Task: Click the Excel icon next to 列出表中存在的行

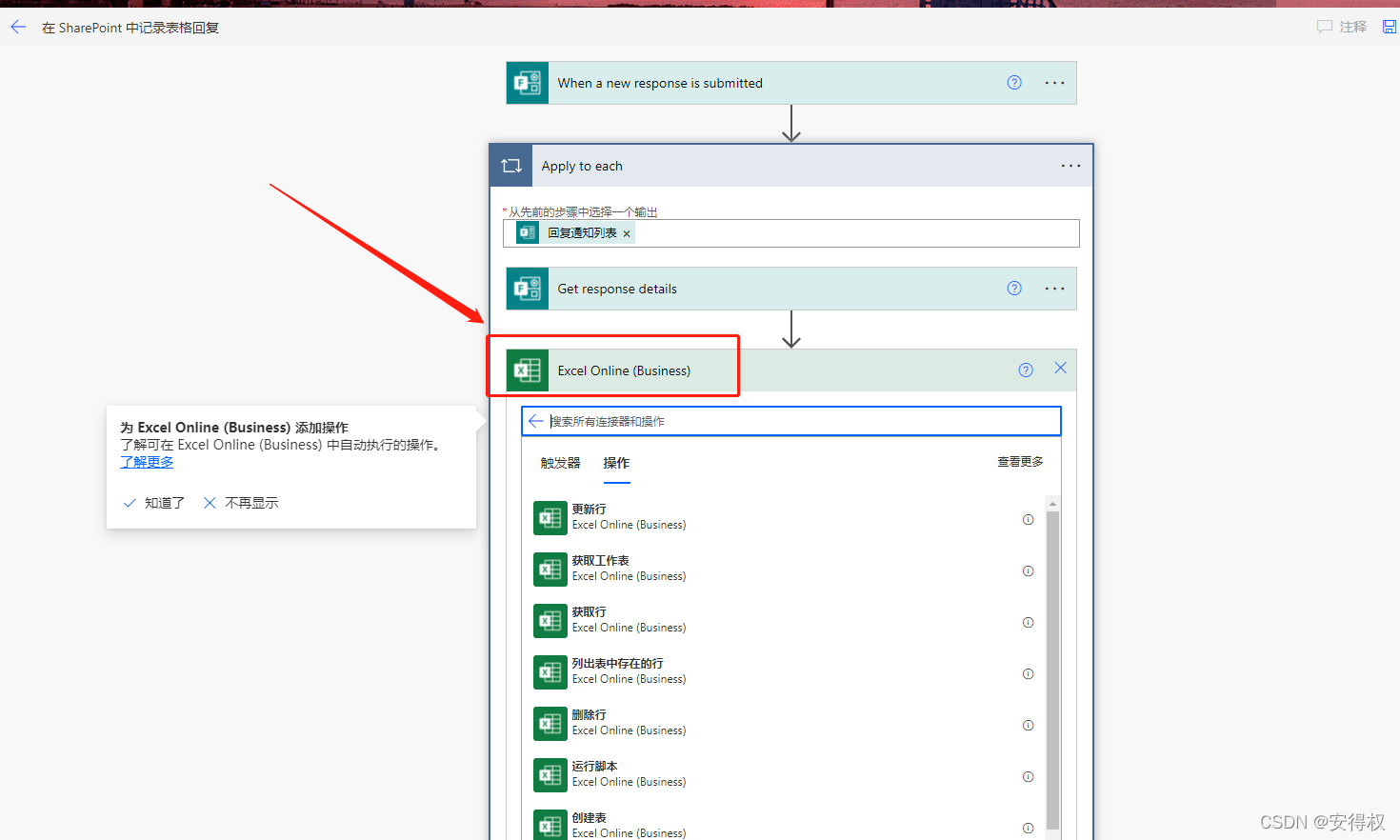Action: click(550, 672)
